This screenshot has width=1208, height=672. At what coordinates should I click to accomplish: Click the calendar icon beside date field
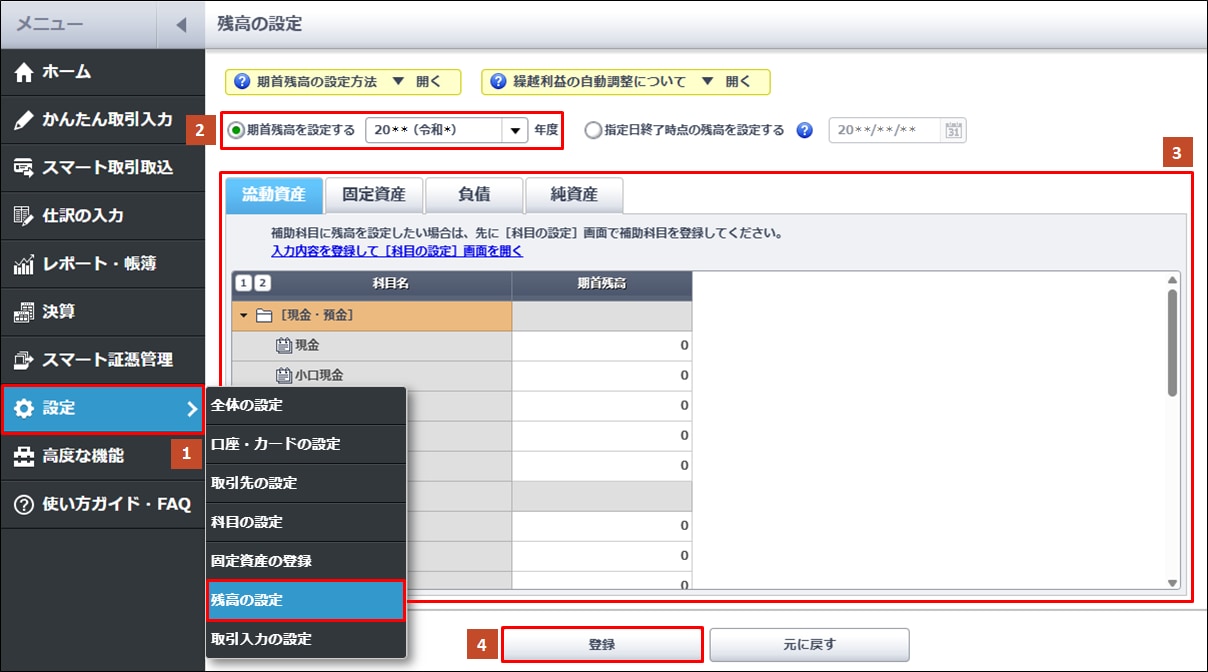tap(955, 130)
